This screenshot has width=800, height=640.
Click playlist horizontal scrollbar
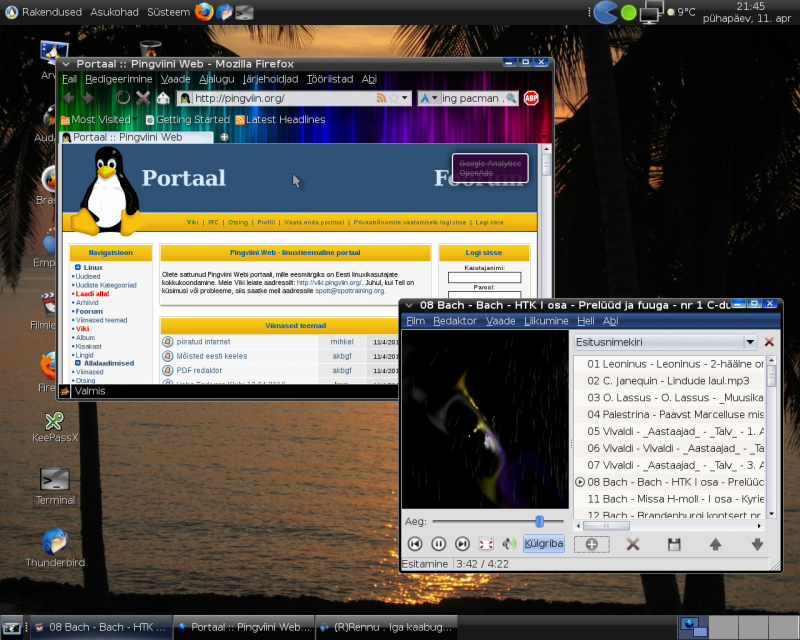[668, 526]
